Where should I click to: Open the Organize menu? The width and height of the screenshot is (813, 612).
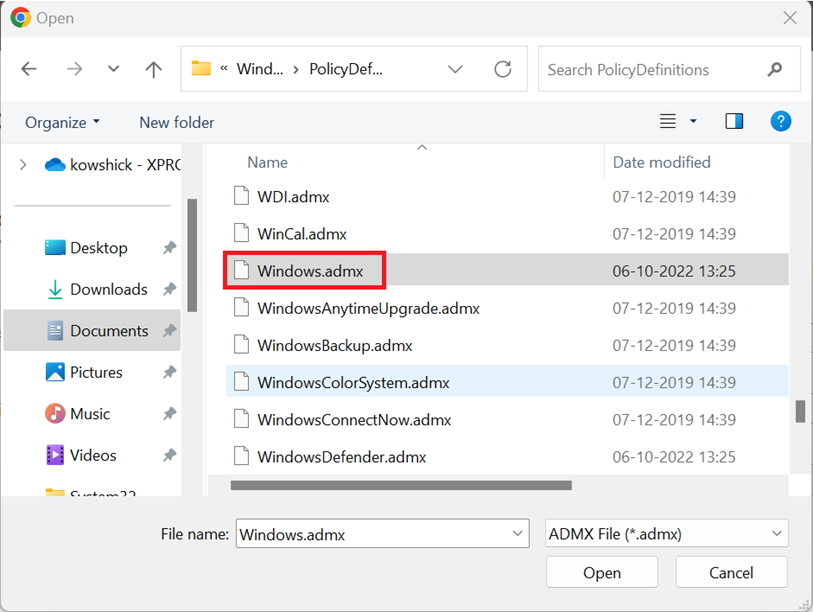(62, 122)
